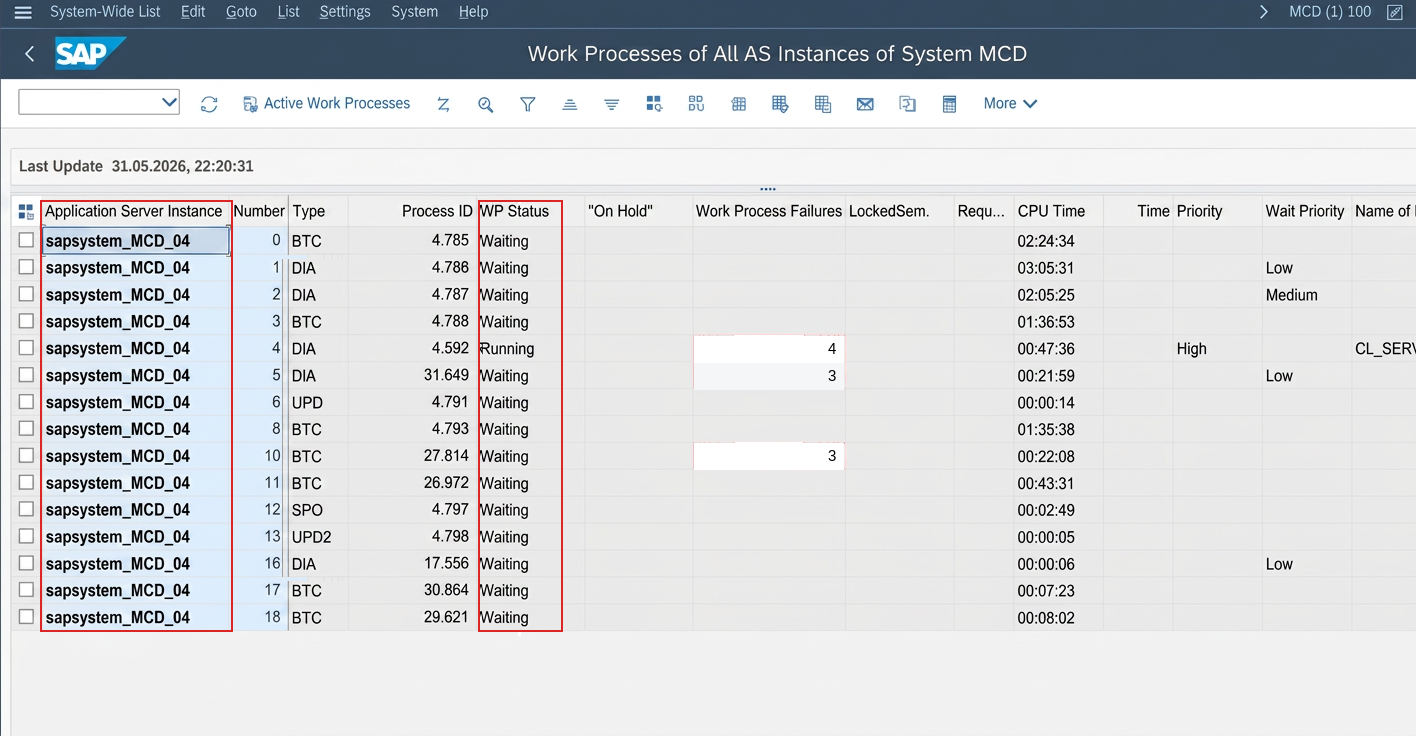Open the List menu

[x=288, y=12]
